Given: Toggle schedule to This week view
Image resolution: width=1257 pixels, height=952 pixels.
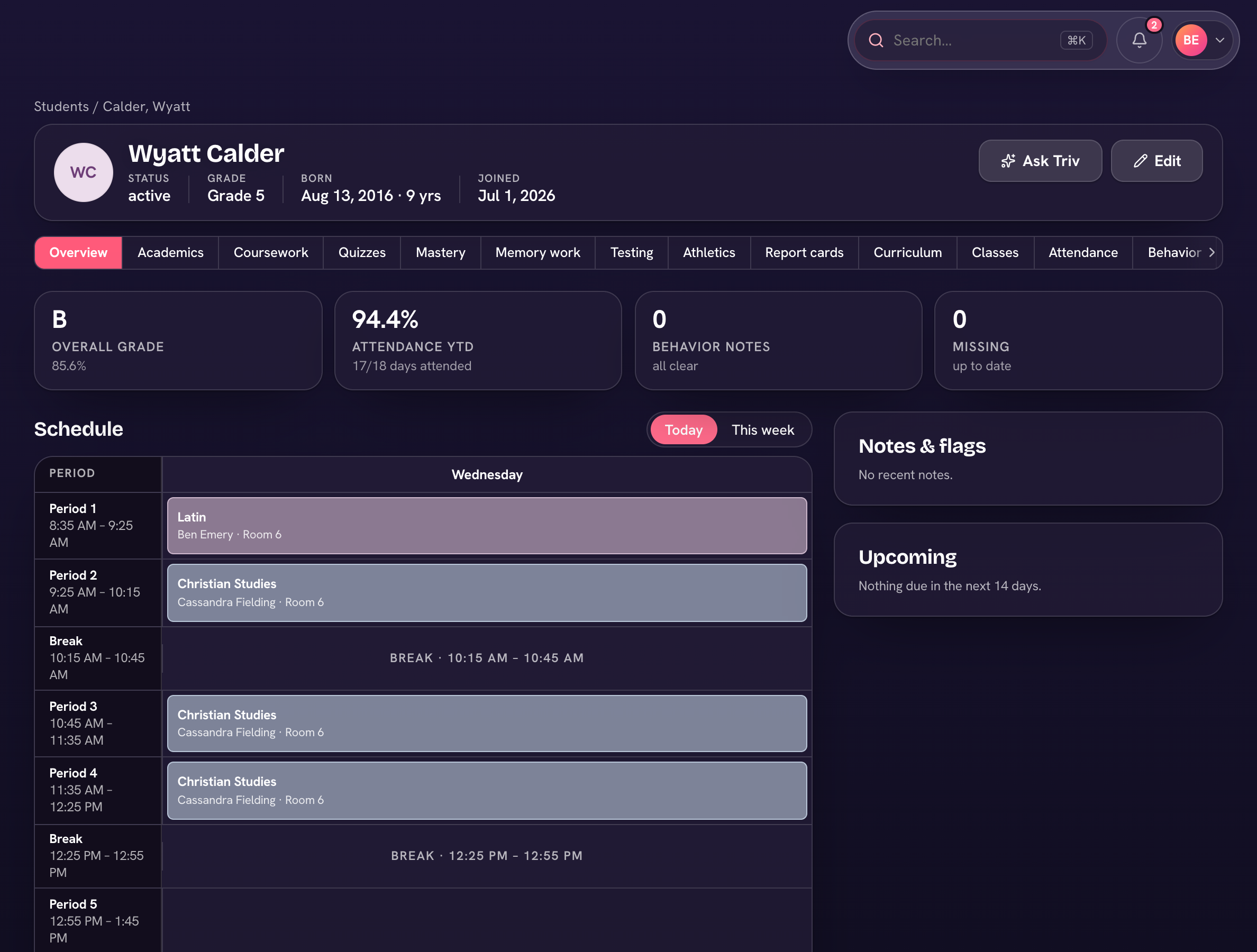Looking at the screenshot, I should click(x=762, y=430).
